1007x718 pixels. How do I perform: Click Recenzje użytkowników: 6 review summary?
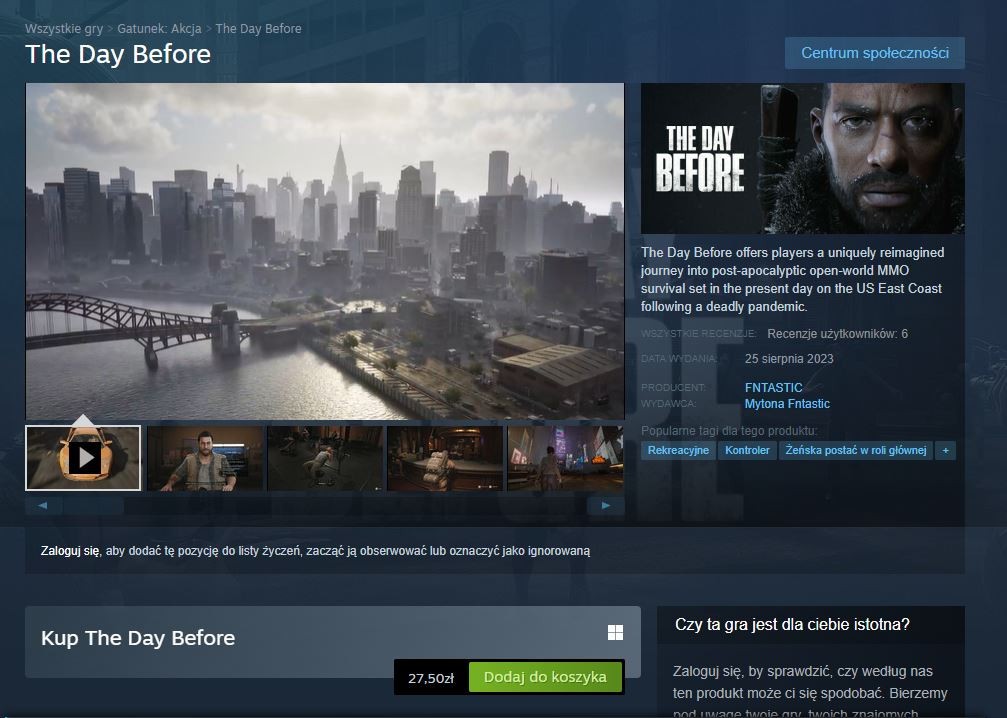pos(837,333)
